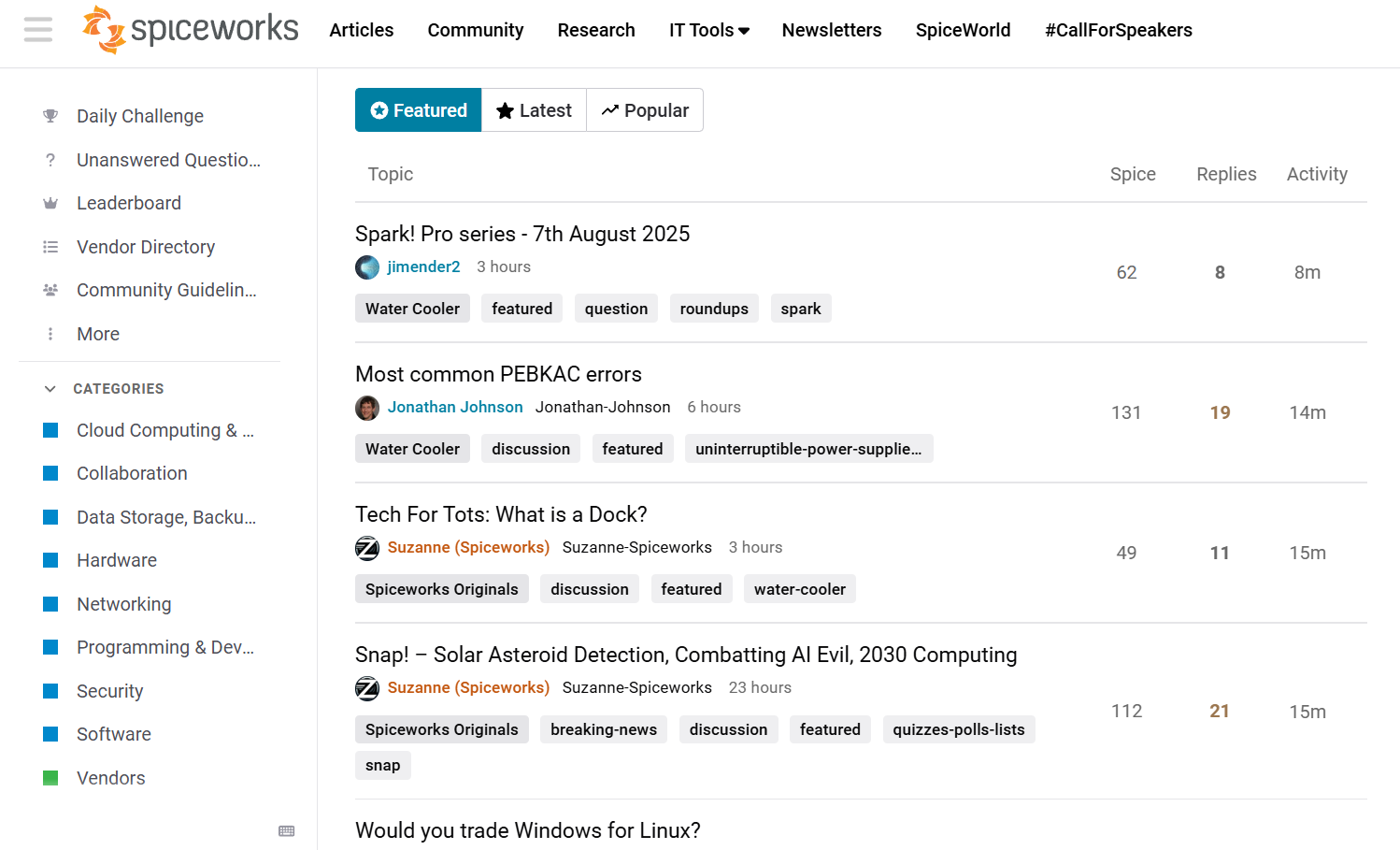1400x850 pixels.
Task: Click the water-cooler tag on Tech For Tots
Action: [800, 589]
